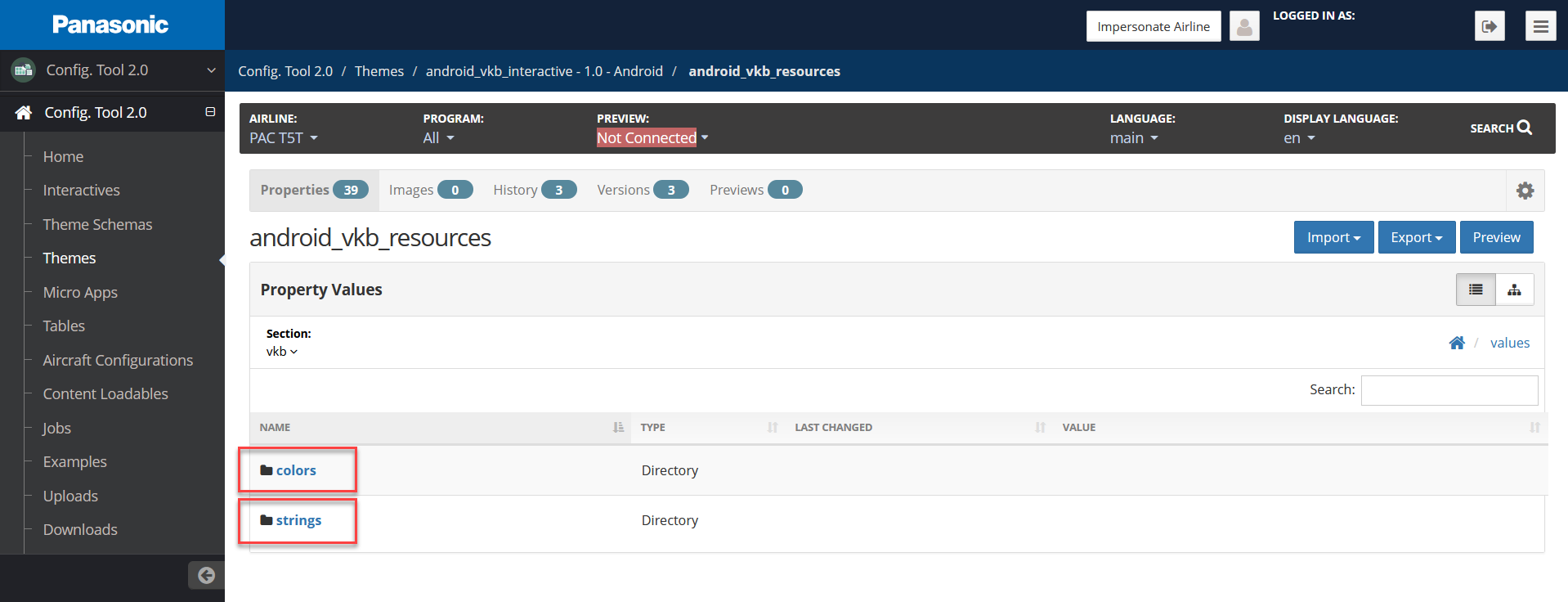Image resolution: width=1568 pixels, height=602 pixels.
Task: Open Content Loadables in the sidebar
Action: pos(105,393)
